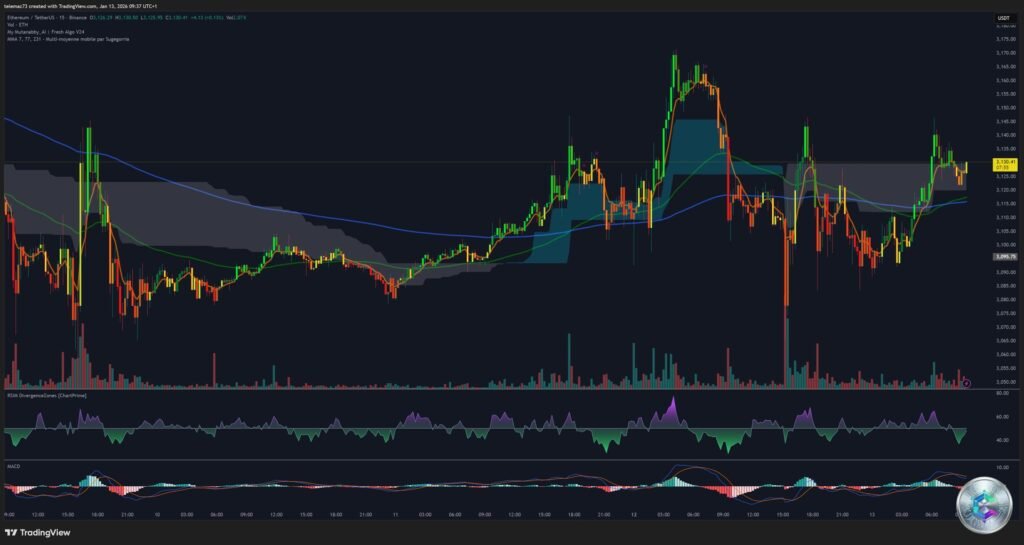Open the USDT currency selector on price axis
This screenshot has width=1024, height=545.
point(1004,19)
